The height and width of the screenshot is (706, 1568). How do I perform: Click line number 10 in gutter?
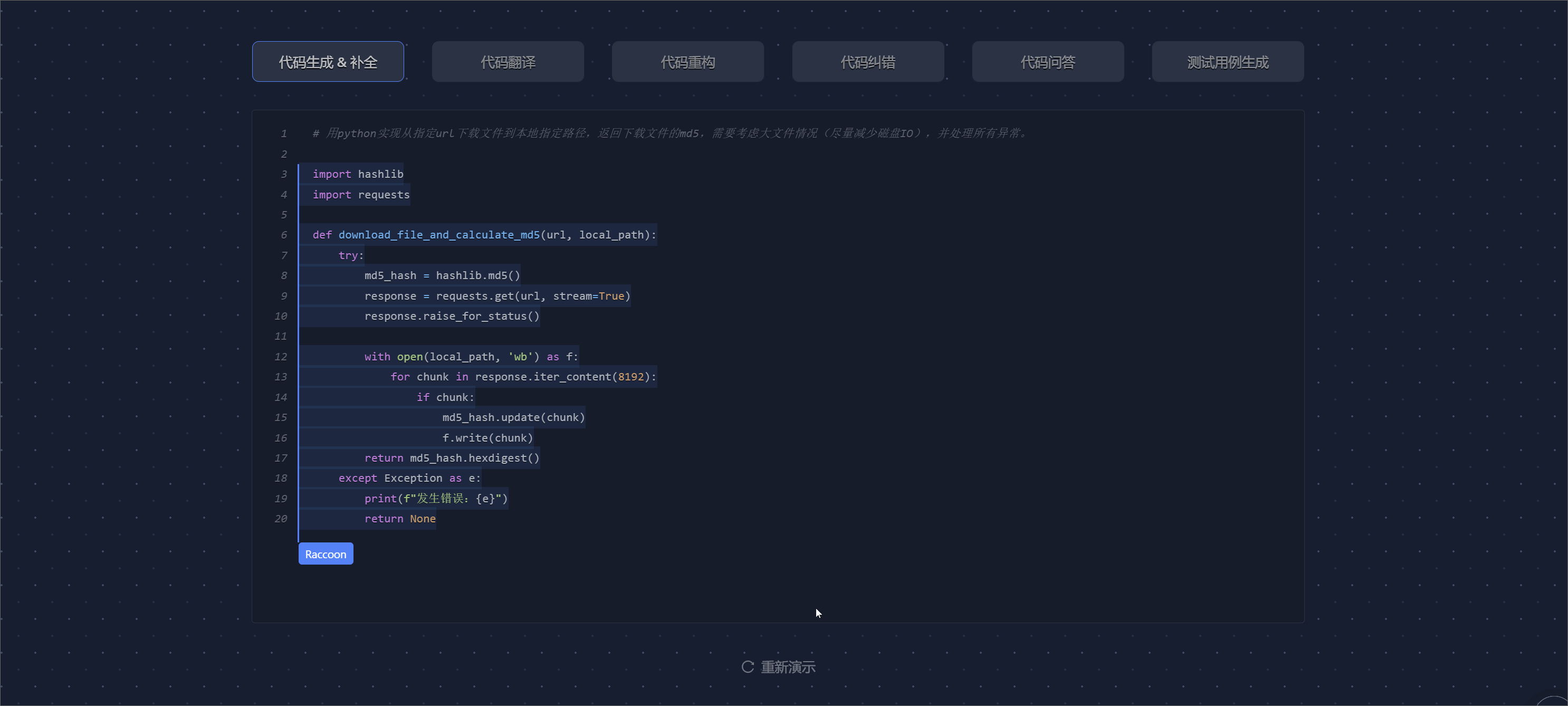click(281, 316)
